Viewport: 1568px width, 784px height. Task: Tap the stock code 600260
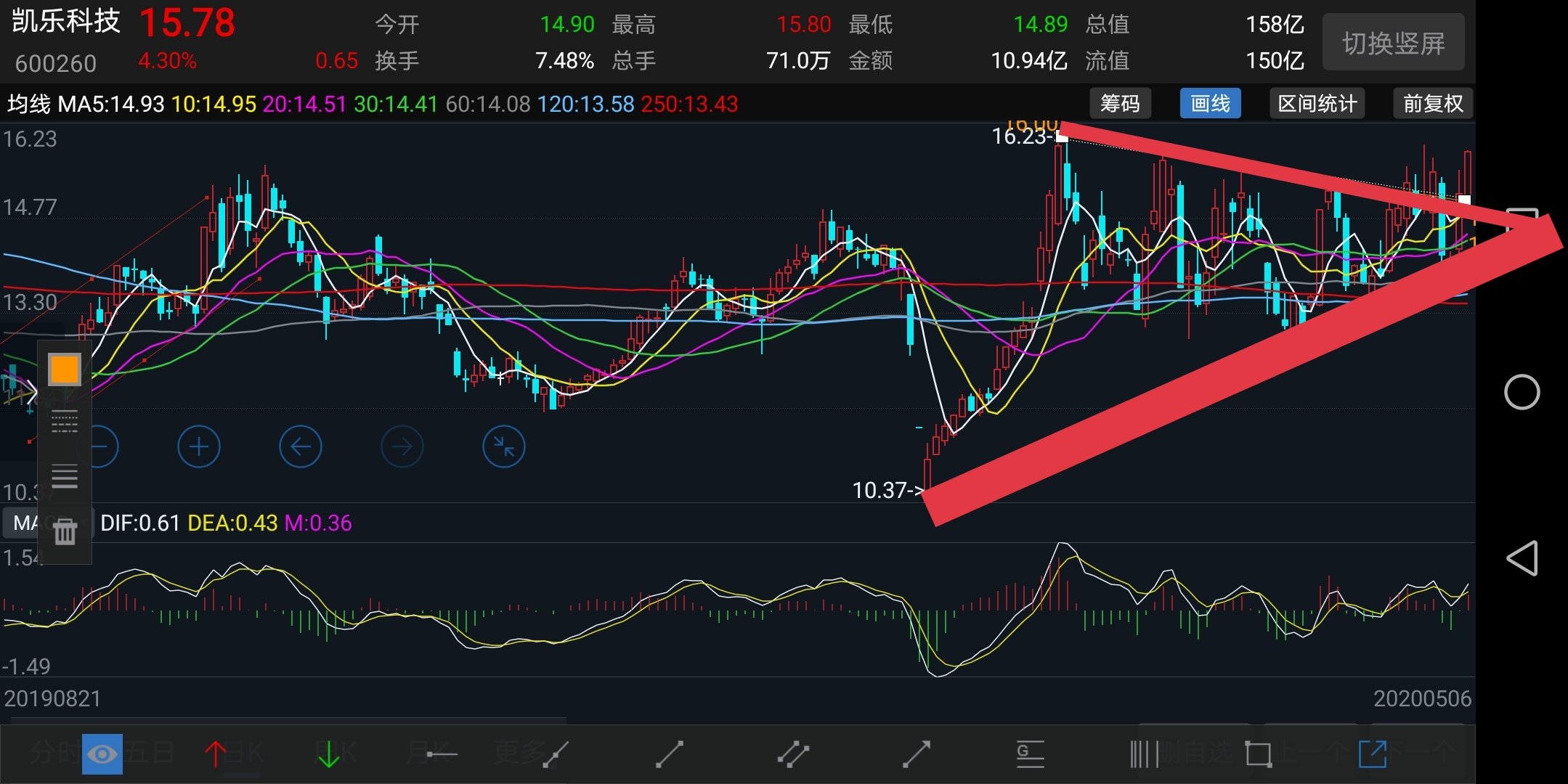pyautogui.click(x=55, y=64)
